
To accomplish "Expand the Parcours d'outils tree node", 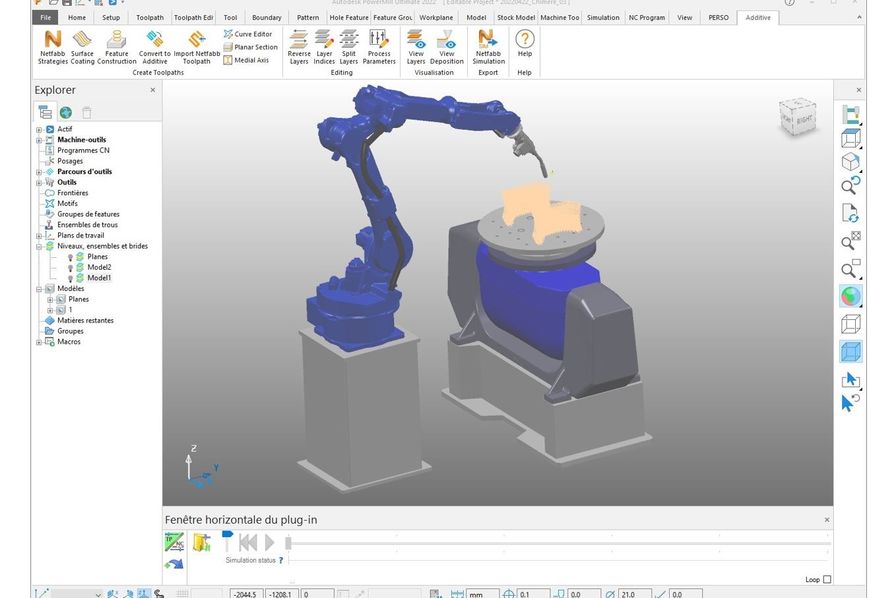I will (x=39, y=172).
